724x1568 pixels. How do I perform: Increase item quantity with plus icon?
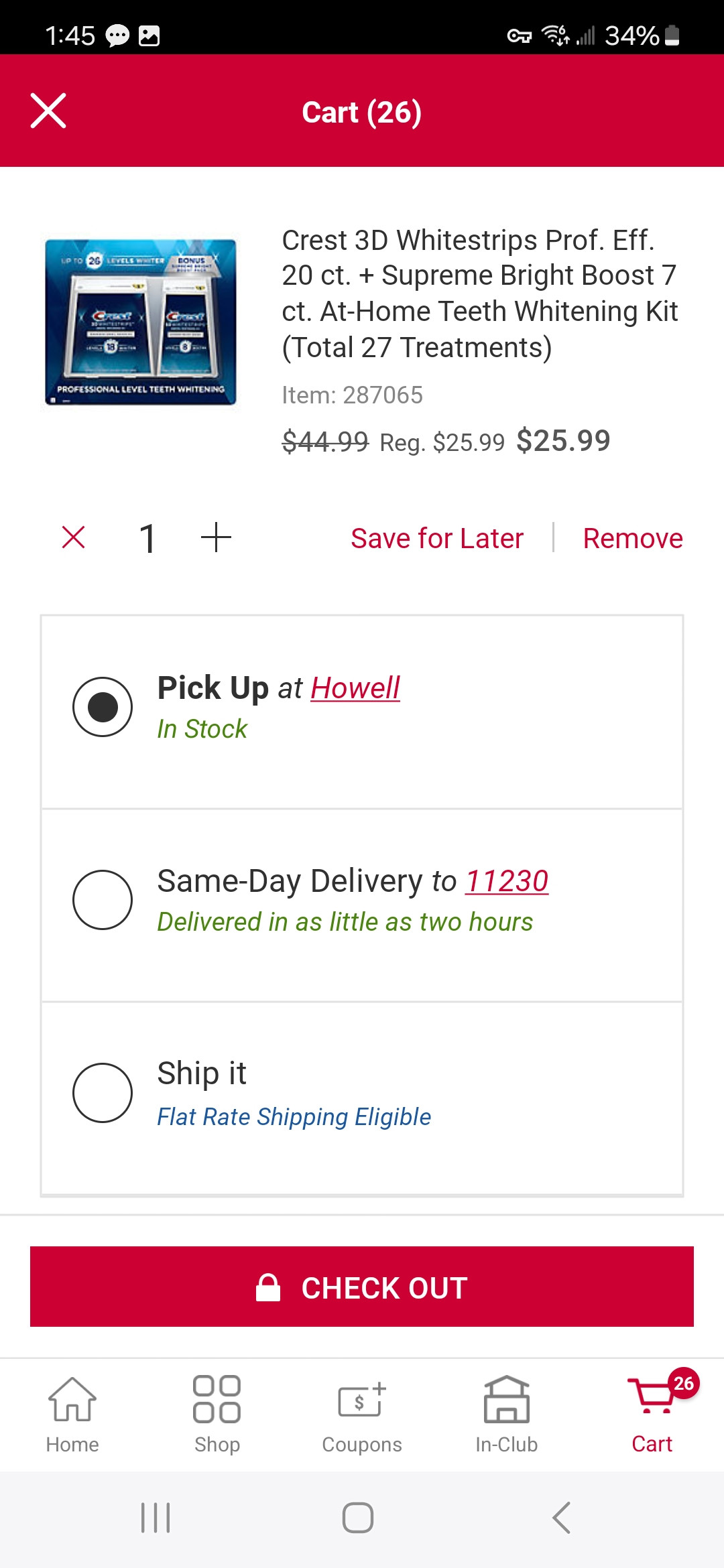click(216, 537)
